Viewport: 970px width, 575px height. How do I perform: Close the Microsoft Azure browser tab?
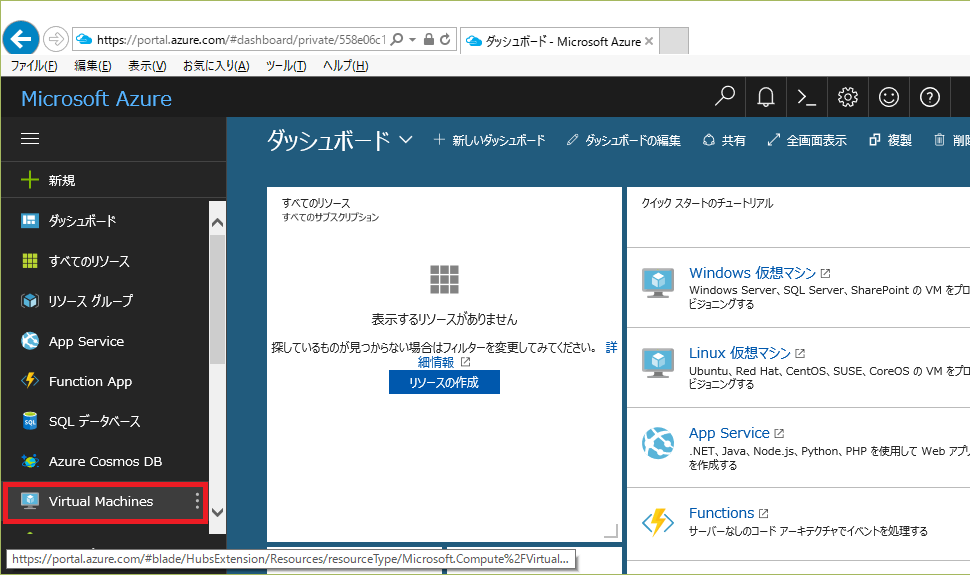649,41
